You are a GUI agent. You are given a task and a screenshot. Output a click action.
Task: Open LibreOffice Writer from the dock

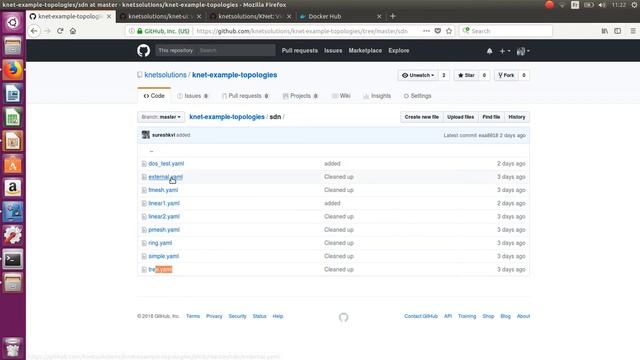pos(13,94)
